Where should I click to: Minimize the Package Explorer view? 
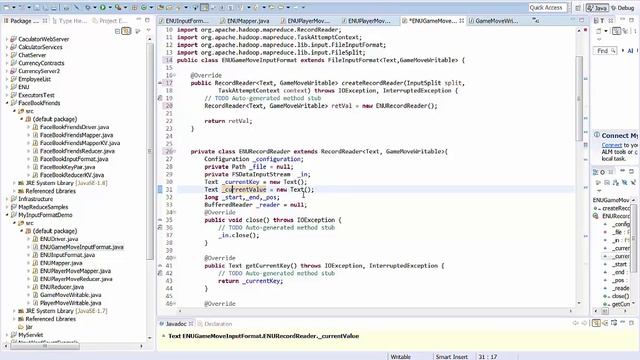(x=138, y=20)
